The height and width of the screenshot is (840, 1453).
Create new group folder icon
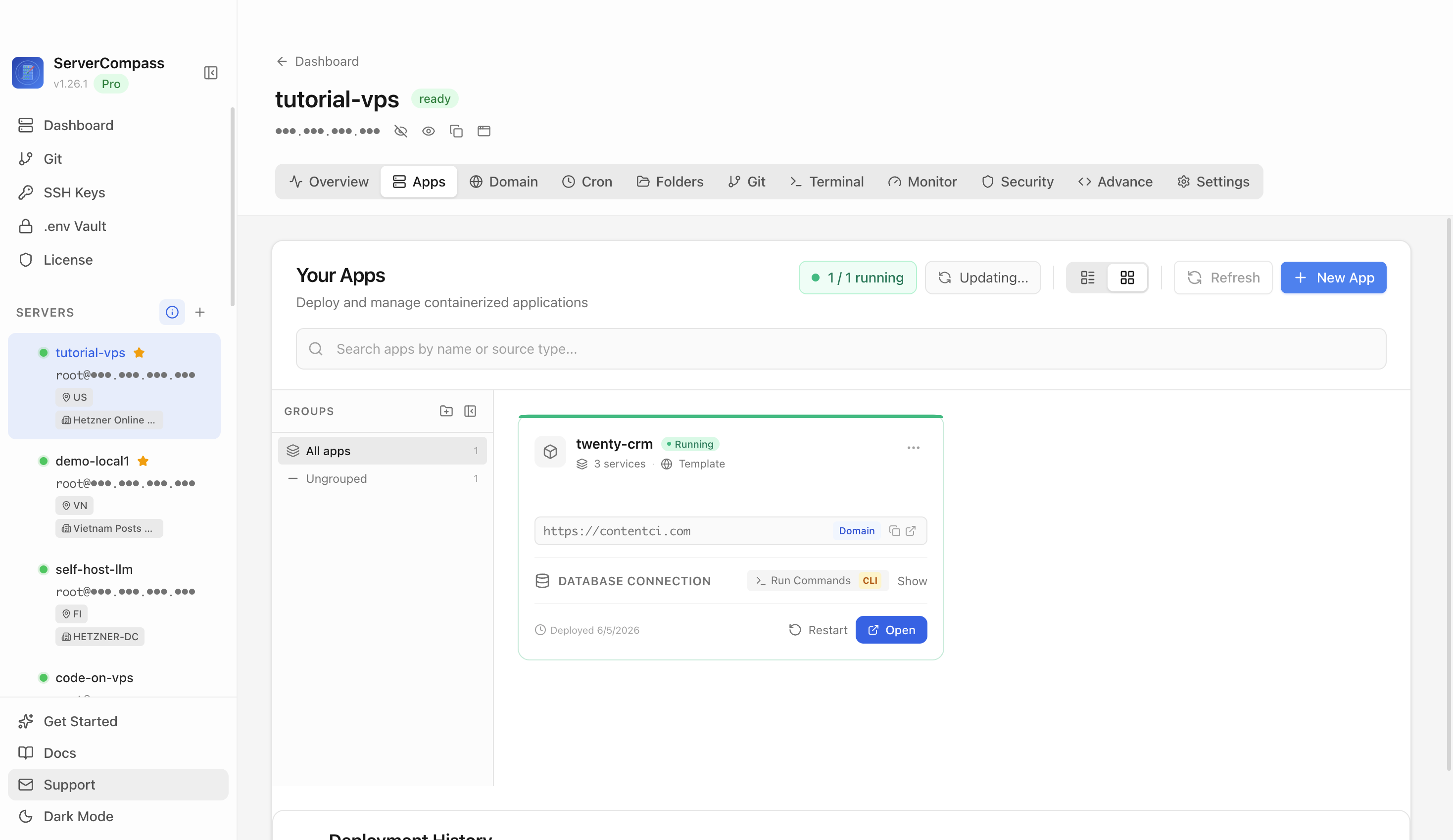tap(446, 411)
